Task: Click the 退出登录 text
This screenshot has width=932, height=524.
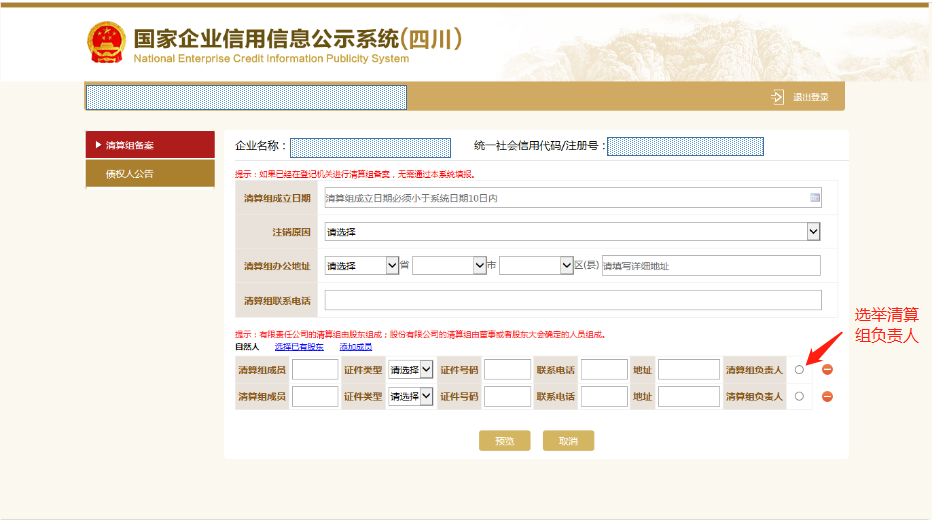Action: coord(811,97)
